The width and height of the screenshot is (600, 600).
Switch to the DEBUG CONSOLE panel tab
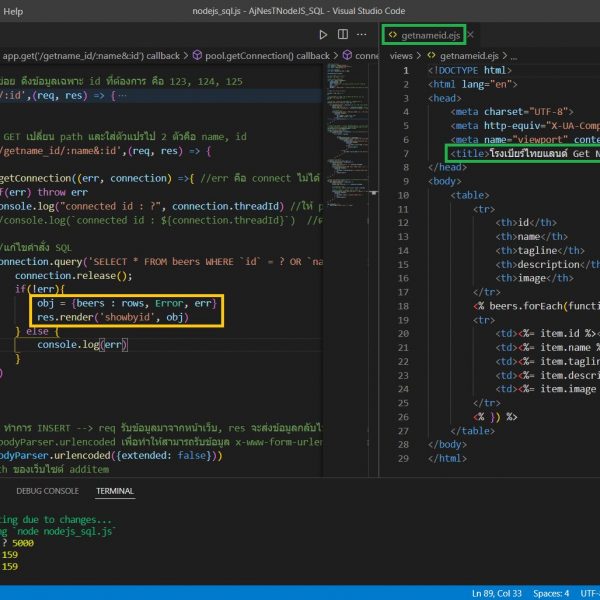click(x=48, y=491)
